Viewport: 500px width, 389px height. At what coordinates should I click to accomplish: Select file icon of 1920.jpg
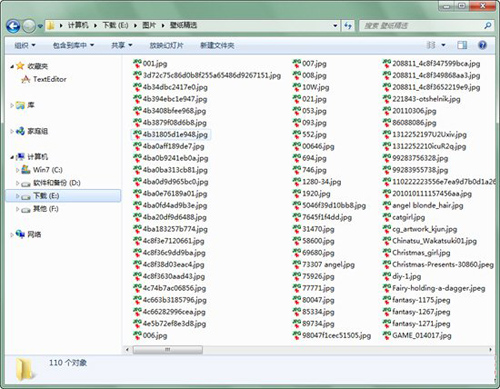(x=297, y=194)
